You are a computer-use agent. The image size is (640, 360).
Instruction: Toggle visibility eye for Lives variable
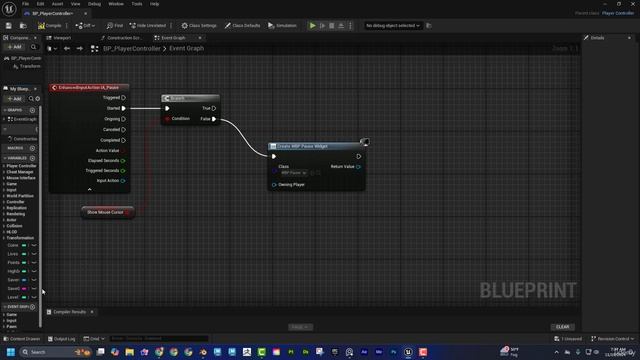point(34,254)
